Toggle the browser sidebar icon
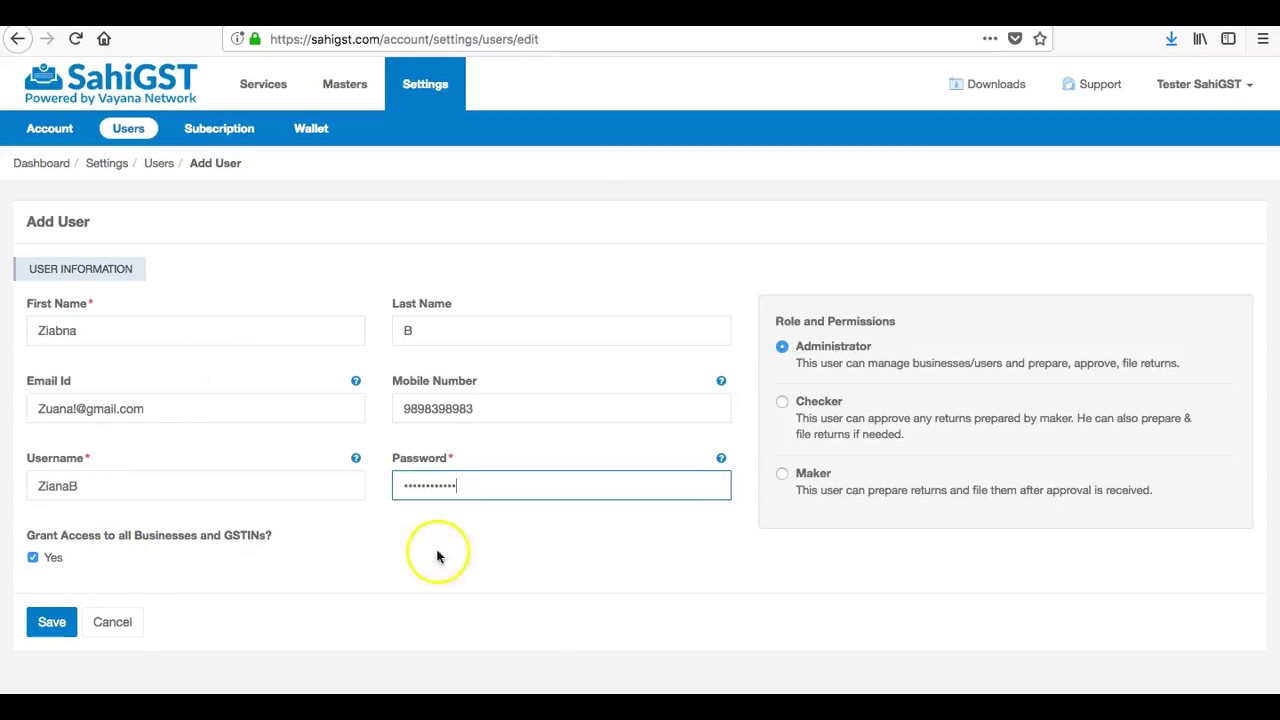 (1228, 39)
